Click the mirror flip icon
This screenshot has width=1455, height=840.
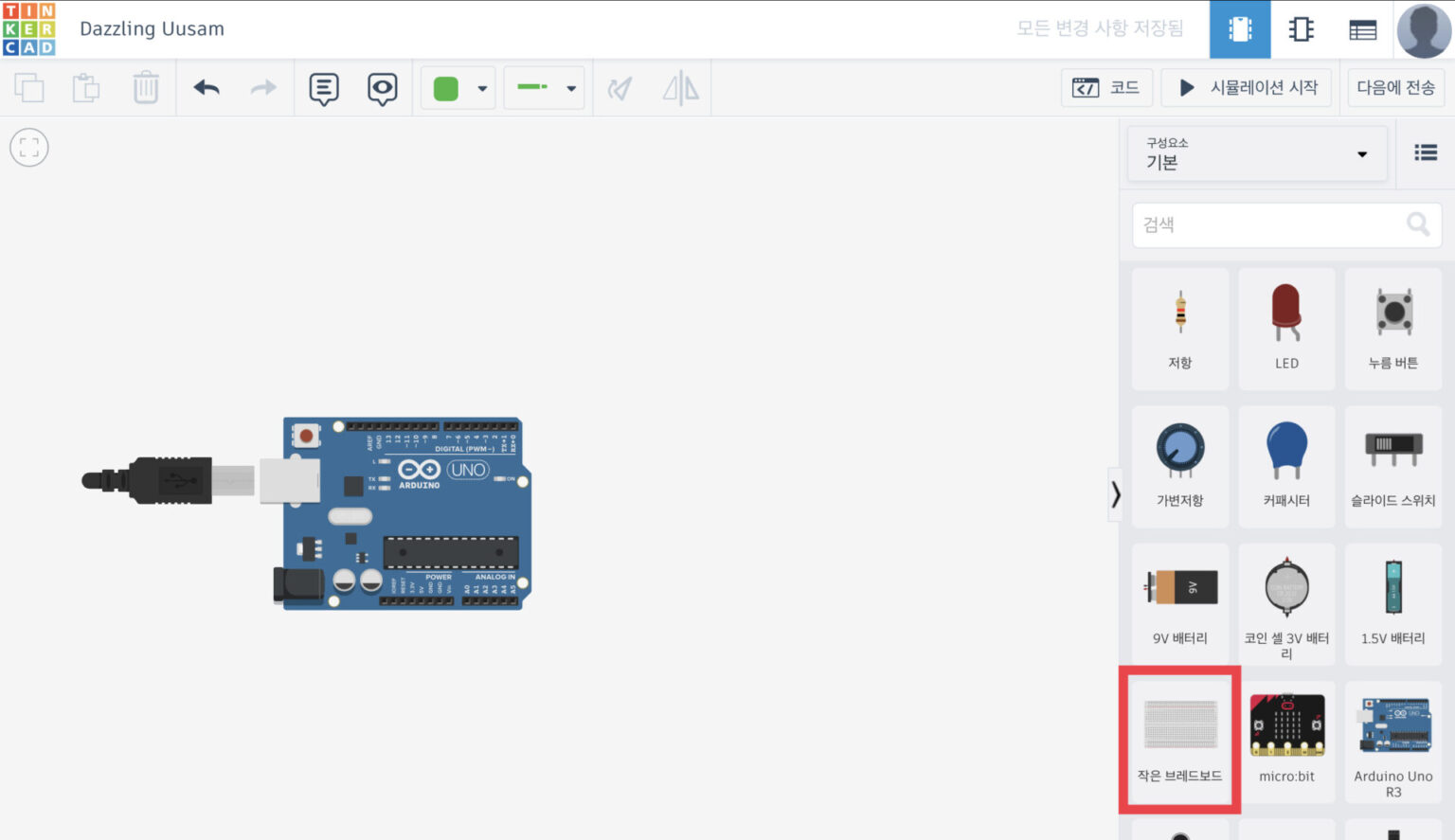[x=680, y=88]
